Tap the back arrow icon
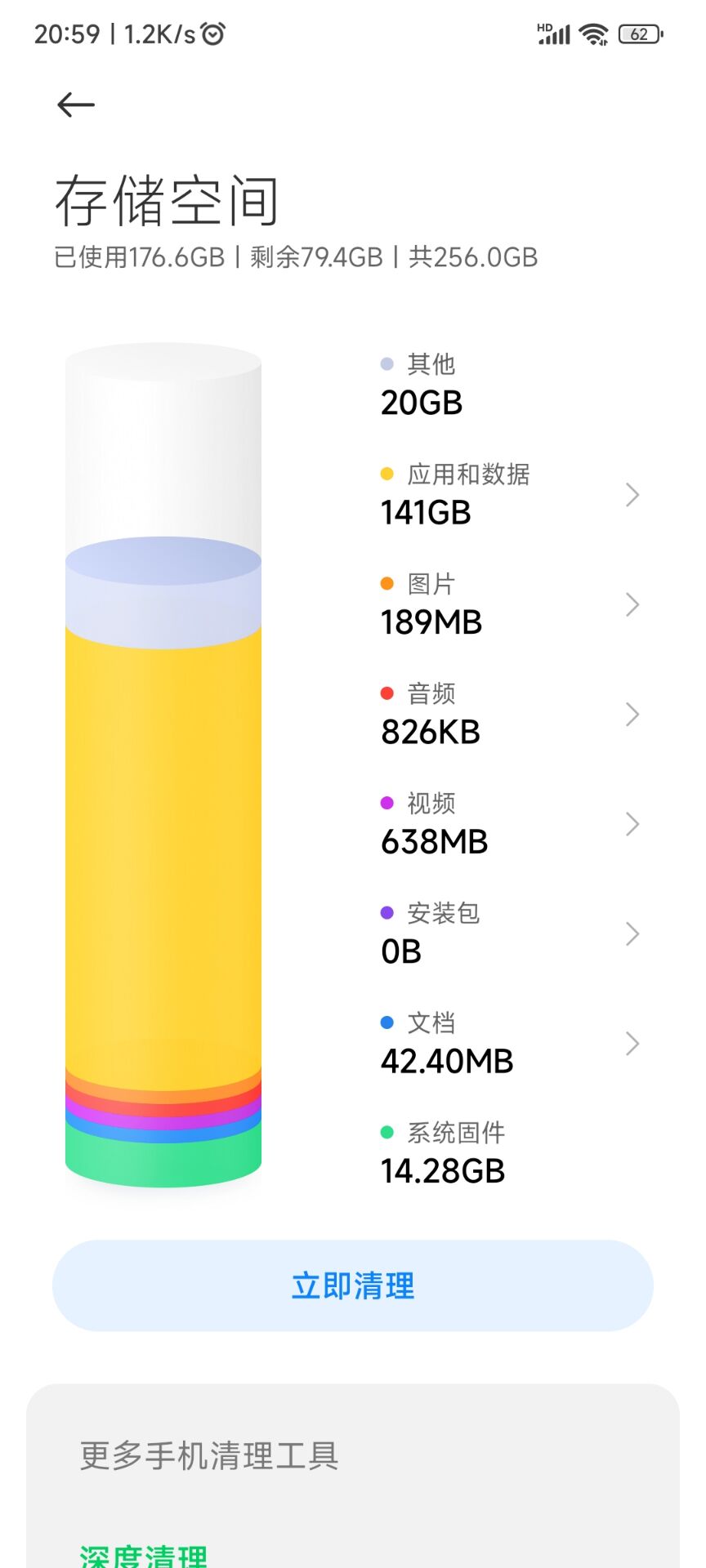This screenshot has height=1568, width=706. click(76, 105)
